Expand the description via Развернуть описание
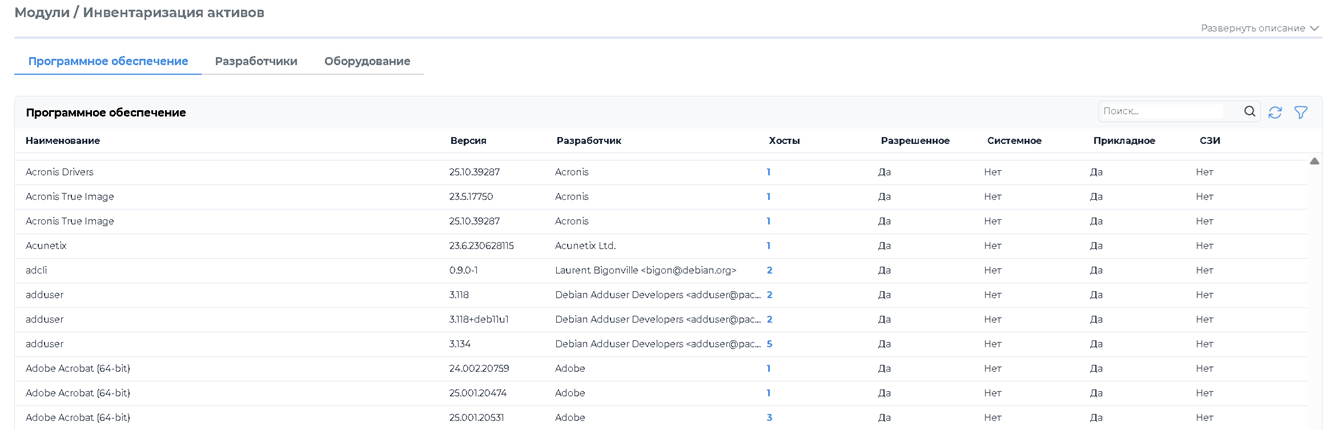 (x=1259, y=28)
